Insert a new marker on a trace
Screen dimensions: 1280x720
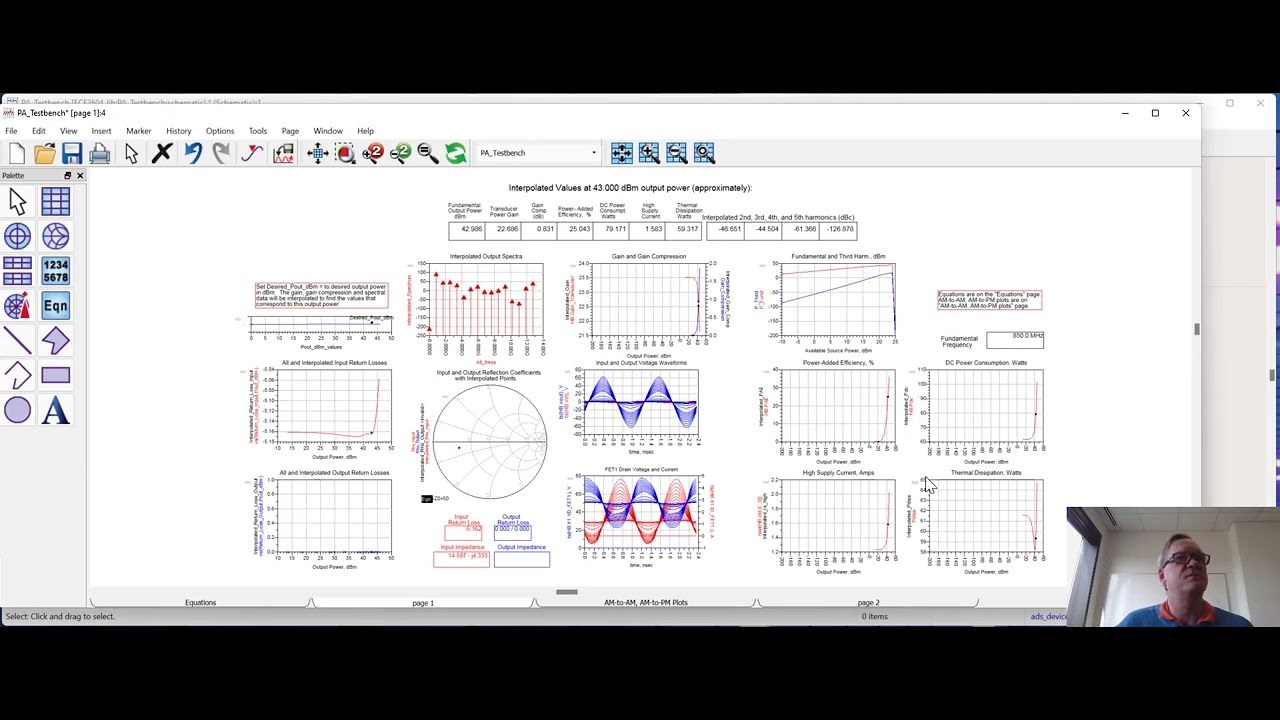252,153
